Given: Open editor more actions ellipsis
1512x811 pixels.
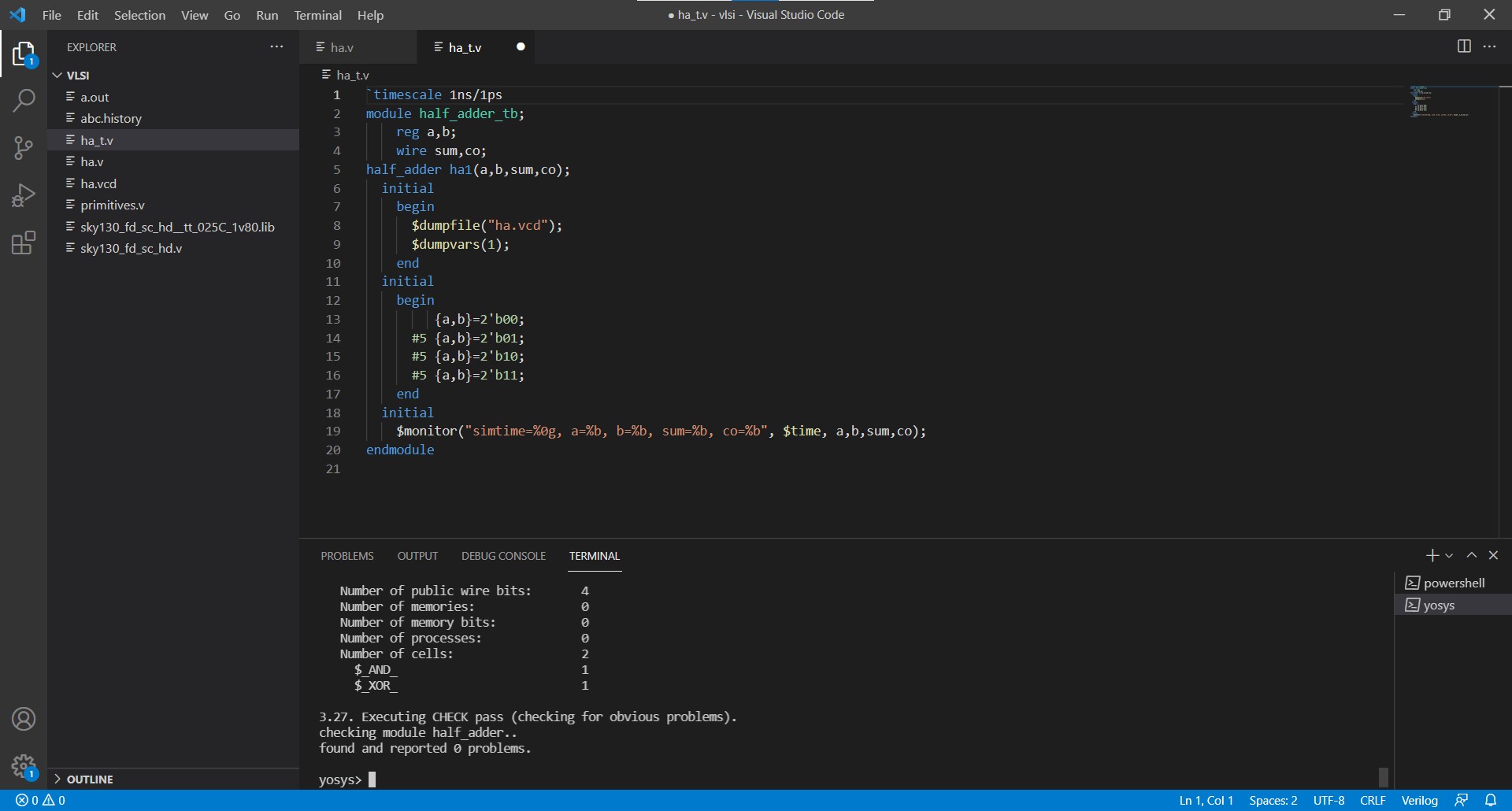Looking at the screenshot, I should click(1489, 47).
